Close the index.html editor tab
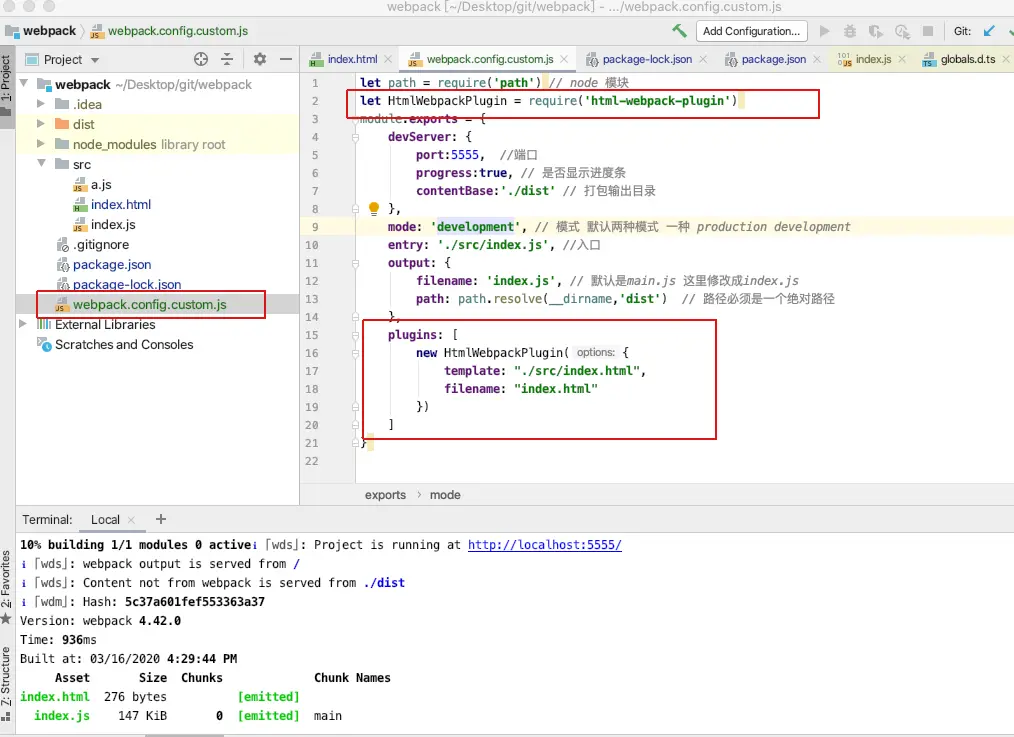The image size is (1014, 737). tap(388, 59)
